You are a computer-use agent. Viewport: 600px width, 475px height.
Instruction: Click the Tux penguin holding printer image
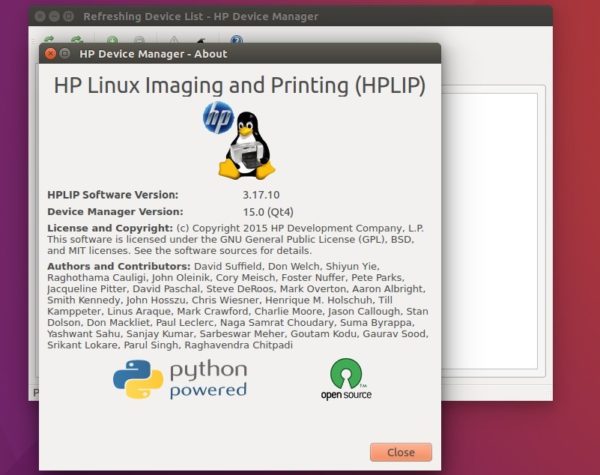[x=247, y=146]
